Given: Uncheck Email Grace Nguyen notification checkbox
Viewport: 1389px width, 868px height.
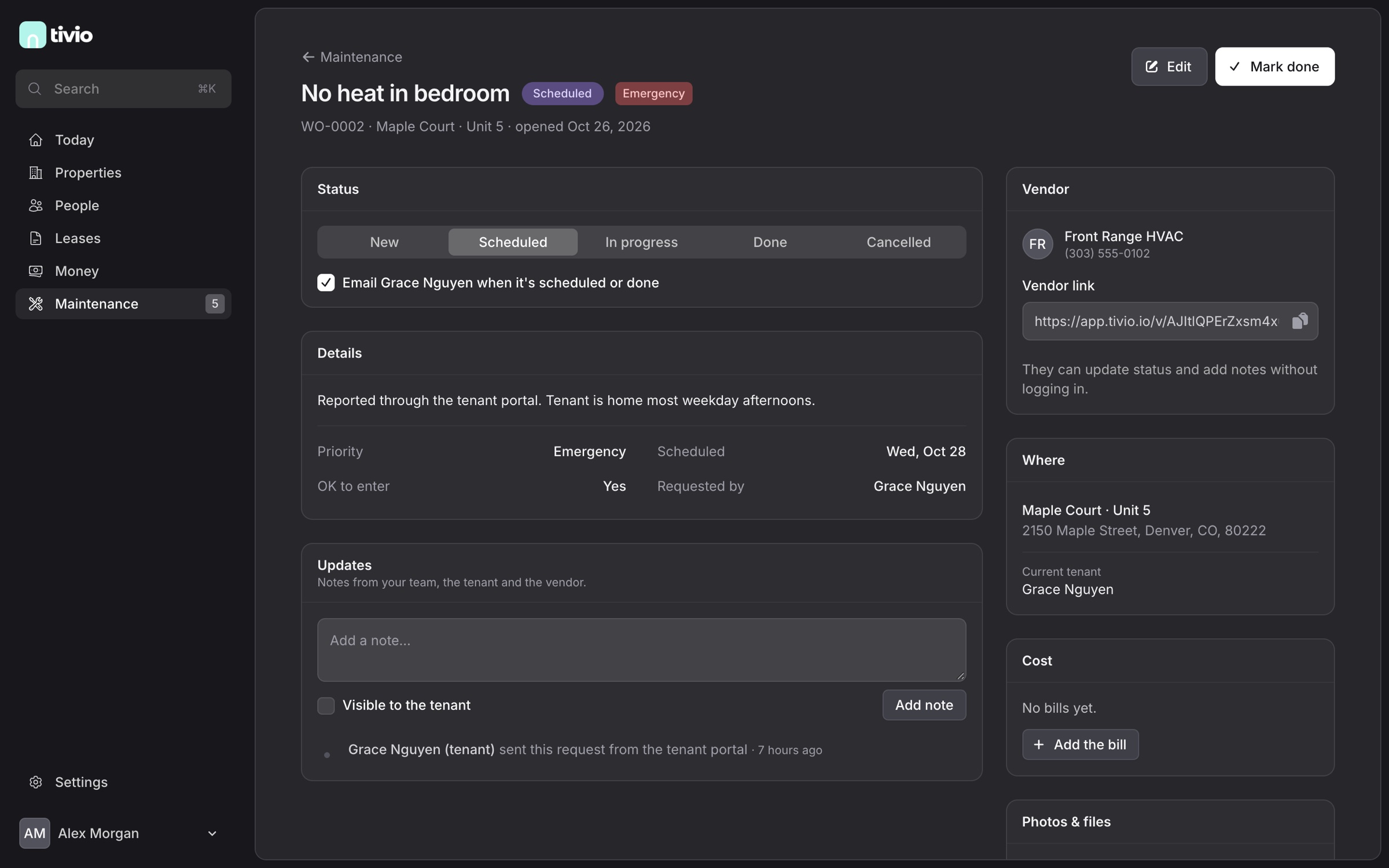Looking at the screenshot, I should [326, 282].
